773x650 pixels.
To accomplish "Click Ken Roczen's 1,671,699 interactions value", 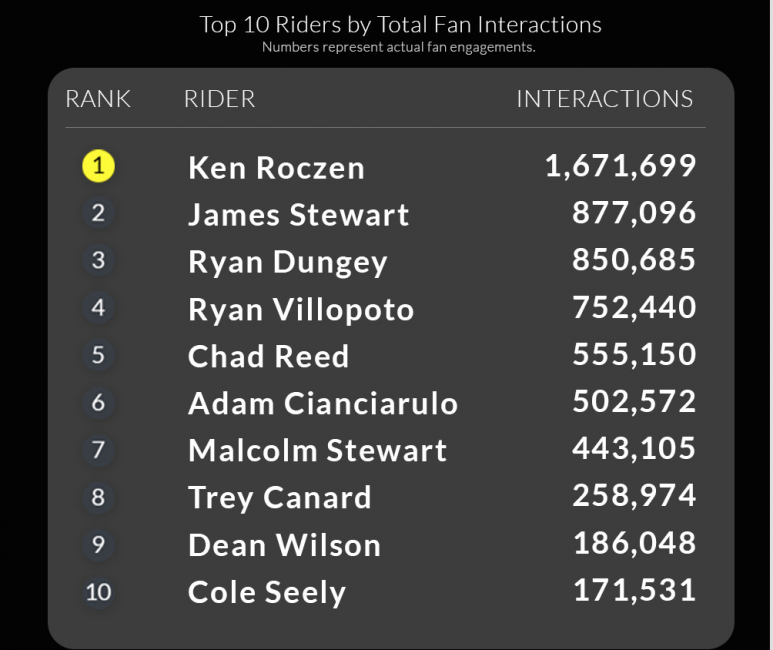I will click(620, 165).
